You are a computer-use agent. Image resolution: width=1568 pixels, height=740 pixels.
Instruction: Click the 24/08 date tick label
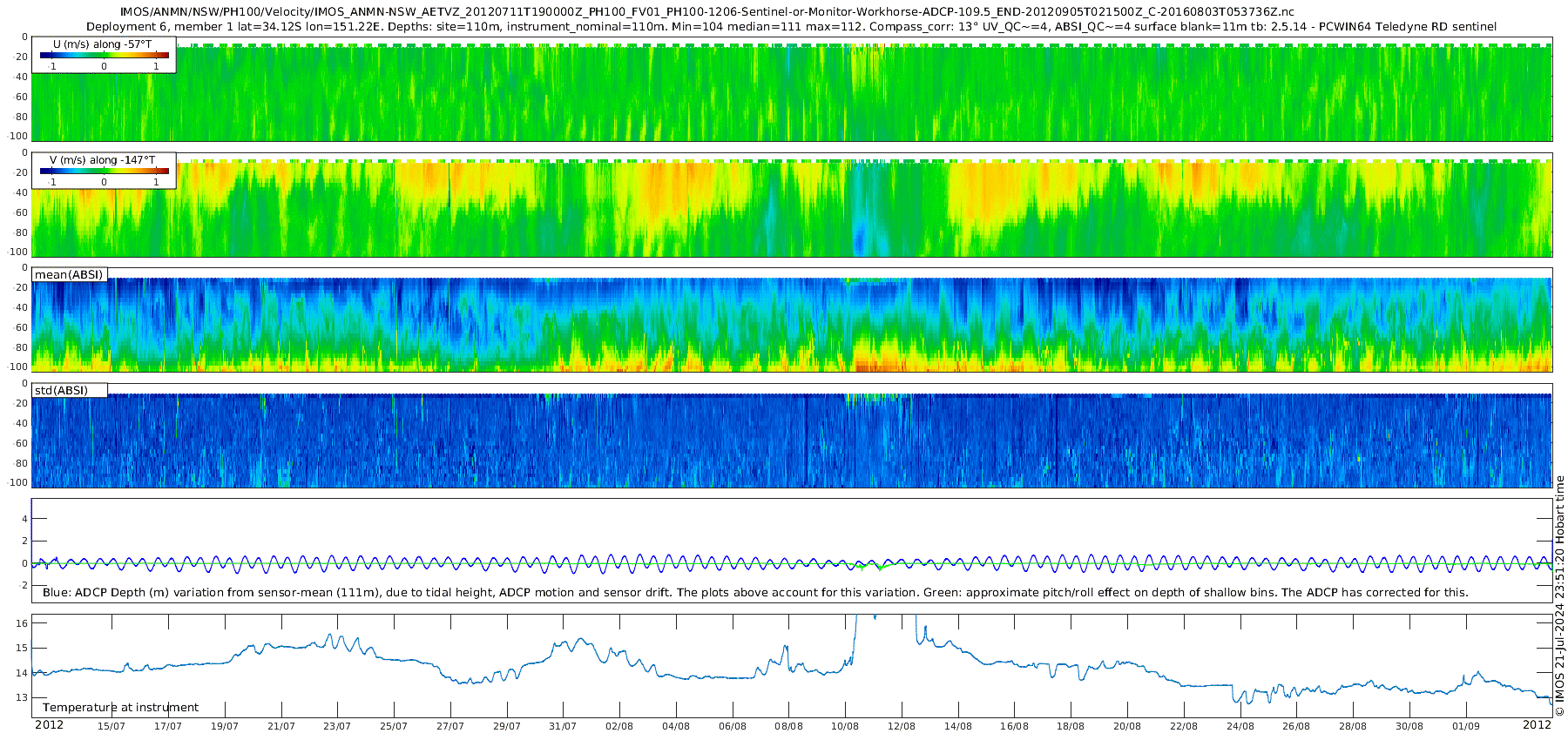(x=1240, y=726)
